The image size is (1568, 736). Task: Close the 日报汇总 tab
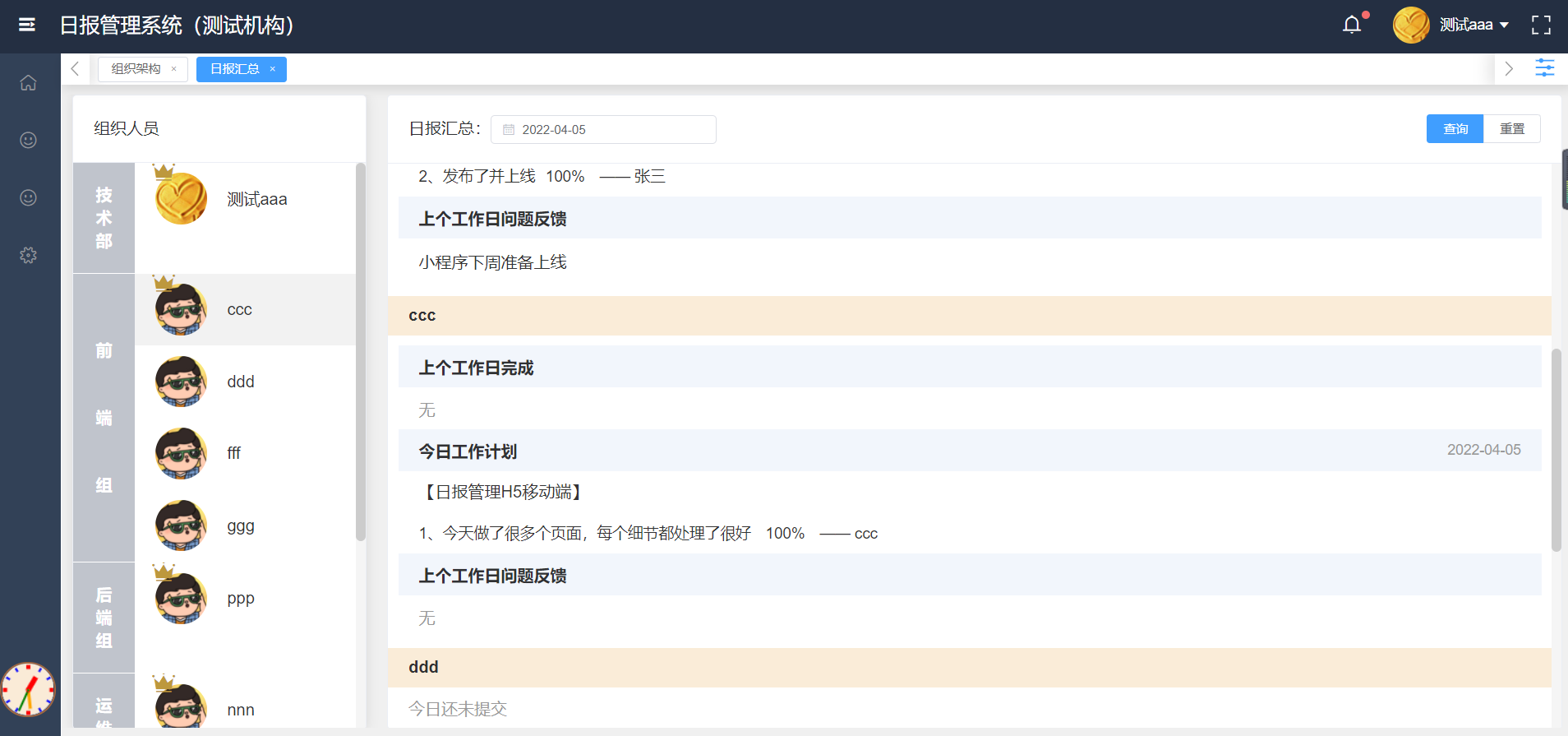(272, 69)
